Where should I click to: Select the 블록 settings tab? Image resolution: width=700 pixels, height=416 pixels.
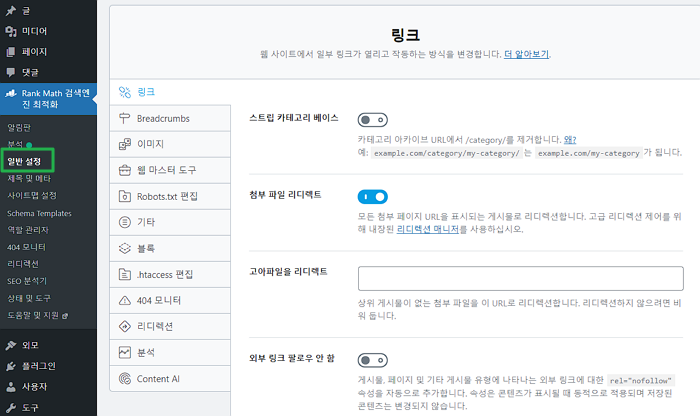[x=170, y=248]
